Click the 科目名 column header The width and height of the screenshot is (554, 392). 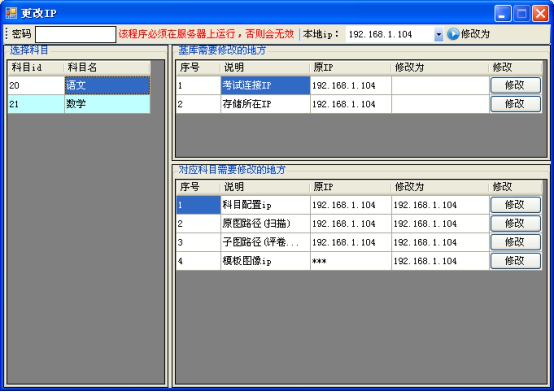pos(107,67)
